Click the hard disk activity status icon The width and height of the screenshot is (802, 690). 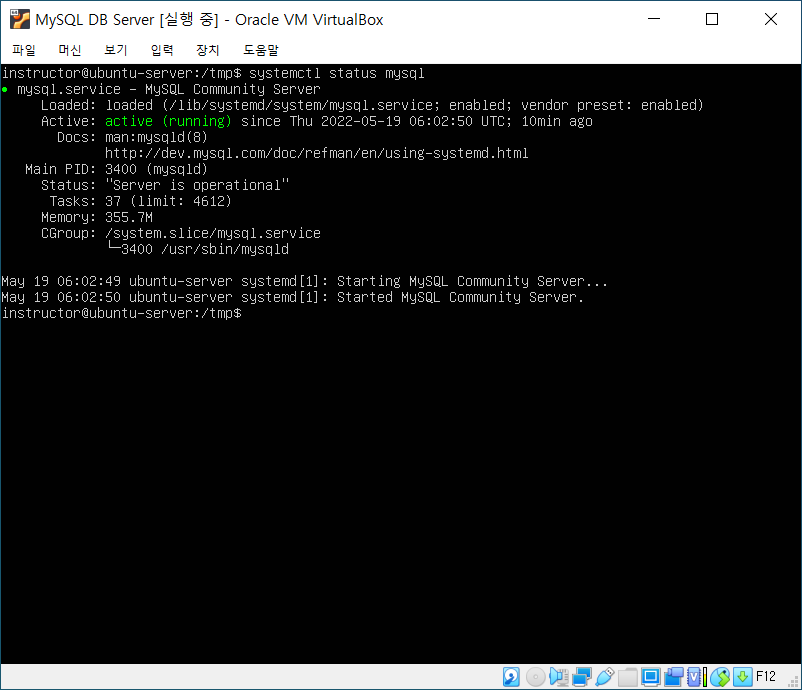pos(511,677)
